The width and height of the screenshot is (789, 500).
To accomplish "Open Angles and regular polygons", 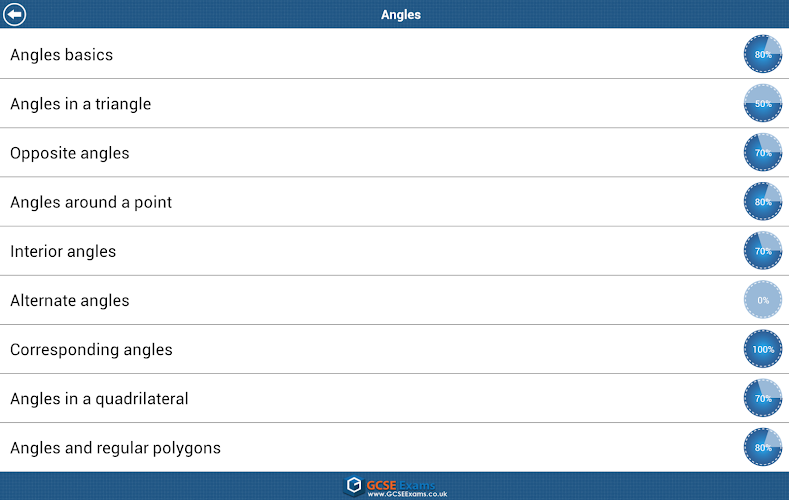I will coord(115,448).
